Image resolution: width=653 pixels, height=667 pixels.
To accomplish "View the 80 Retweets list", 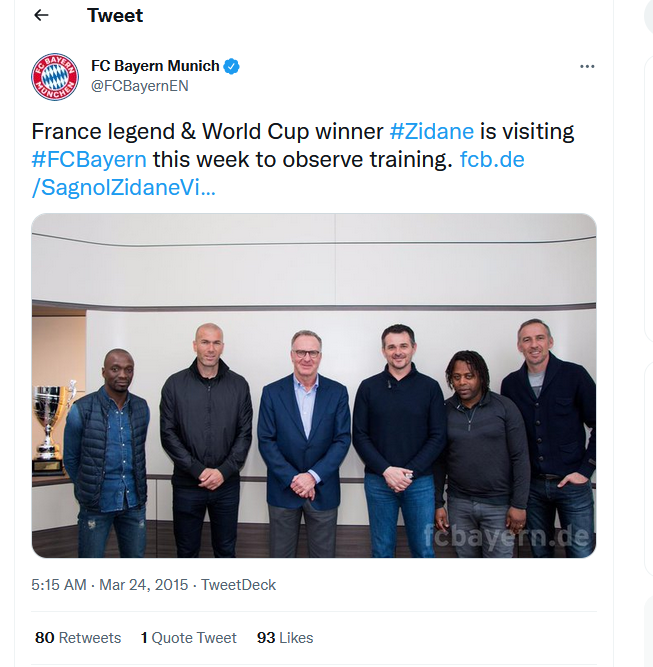I will (x=78, y=638).
